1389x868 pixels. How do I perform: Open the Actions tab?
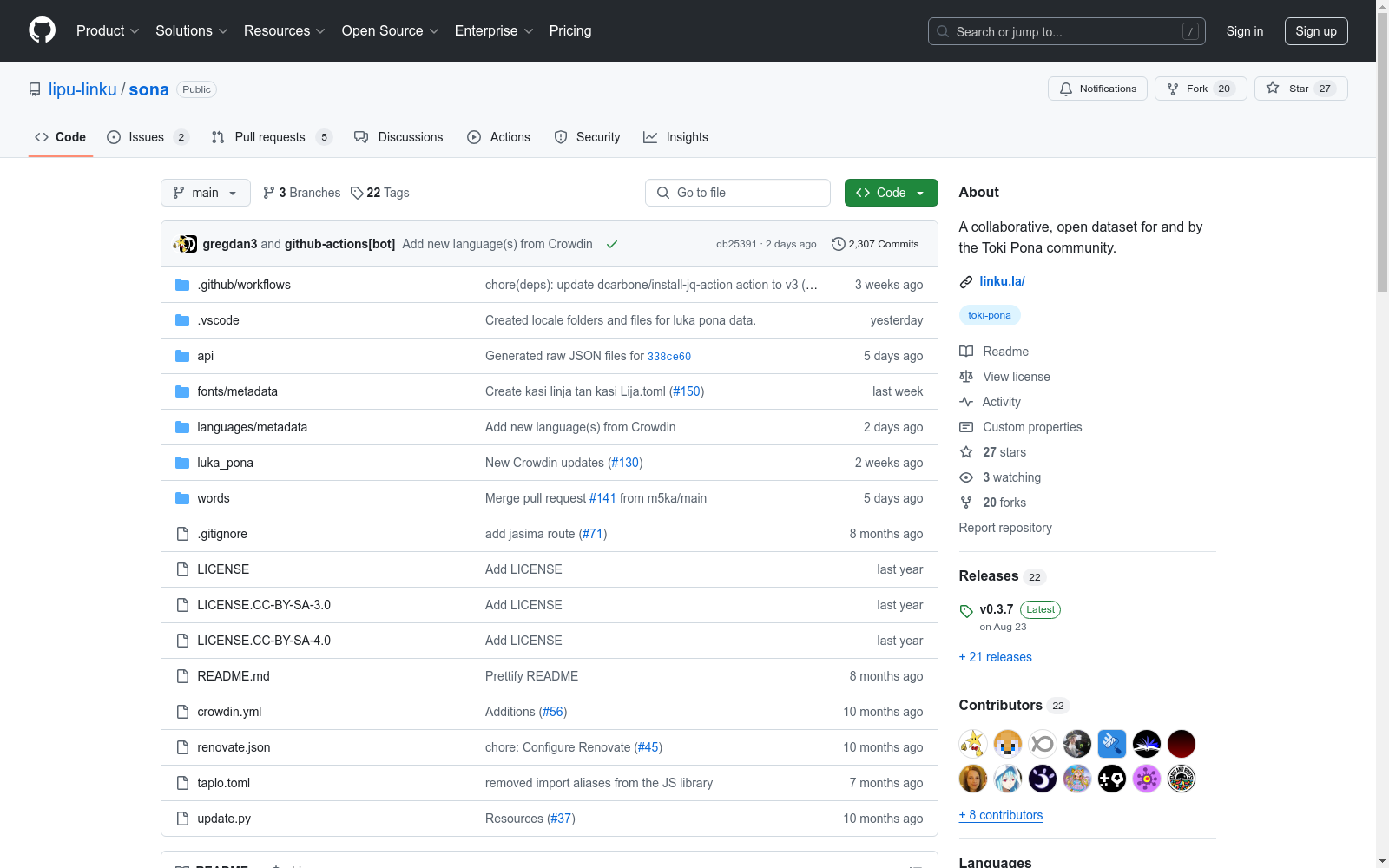498,137
